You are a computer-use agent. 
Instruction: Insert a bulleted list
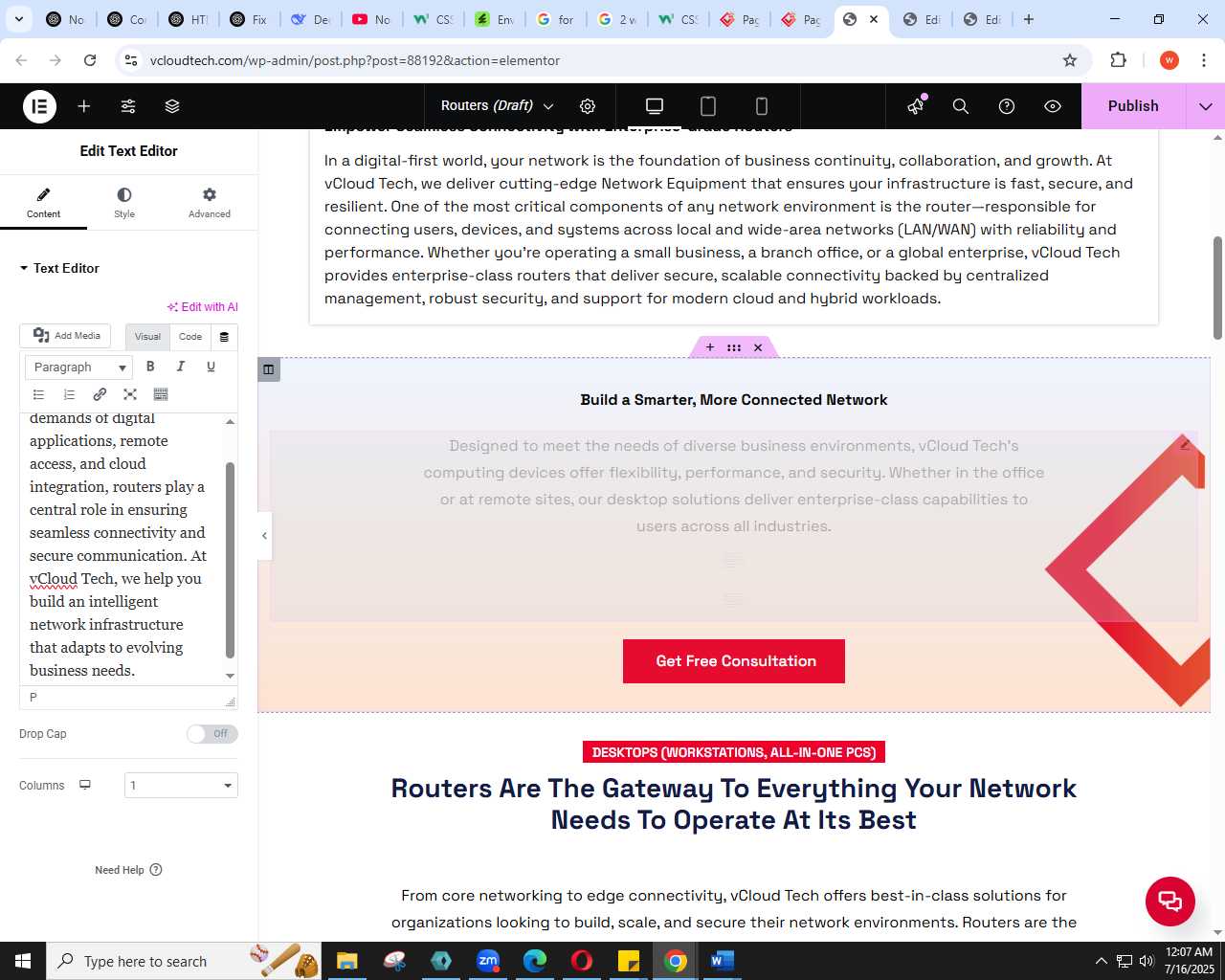(38, 394)
